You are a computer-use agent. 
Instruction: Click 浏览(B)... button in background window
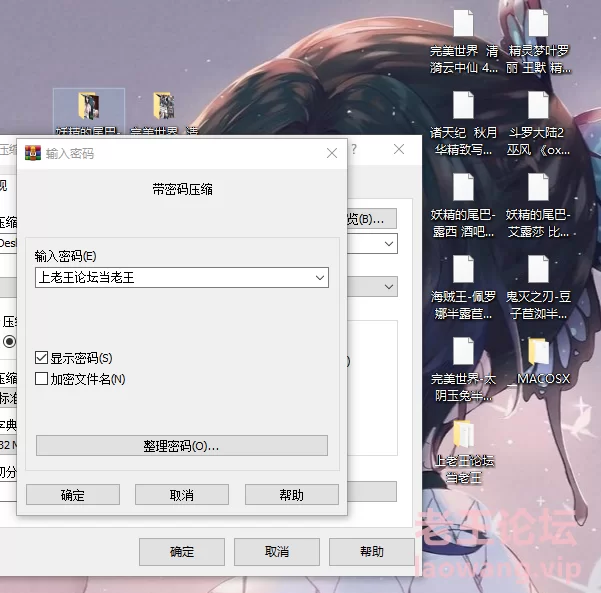(372, 218)
